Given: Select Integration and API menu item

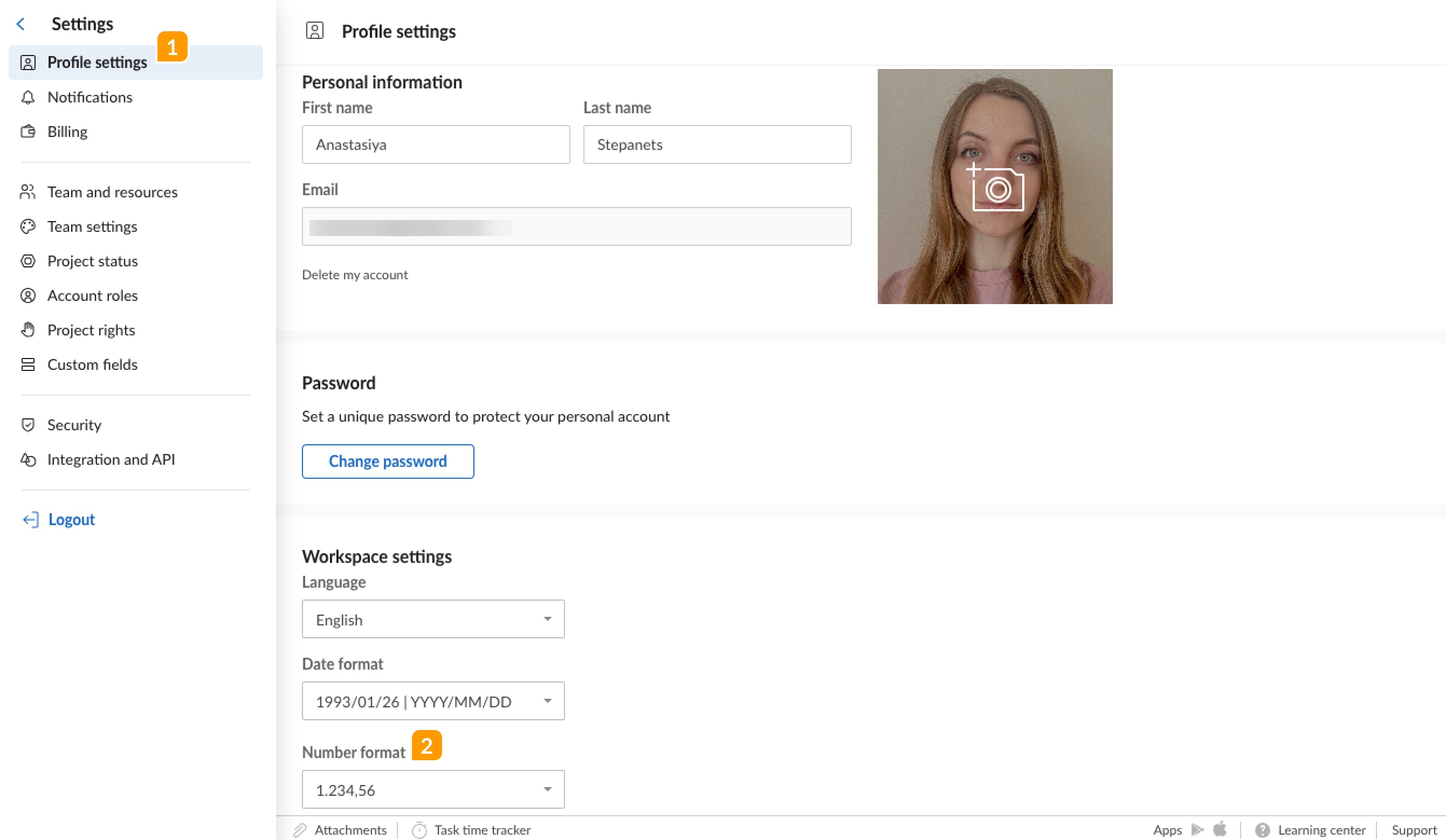Looking at the screenshot, I should point(111,459).
